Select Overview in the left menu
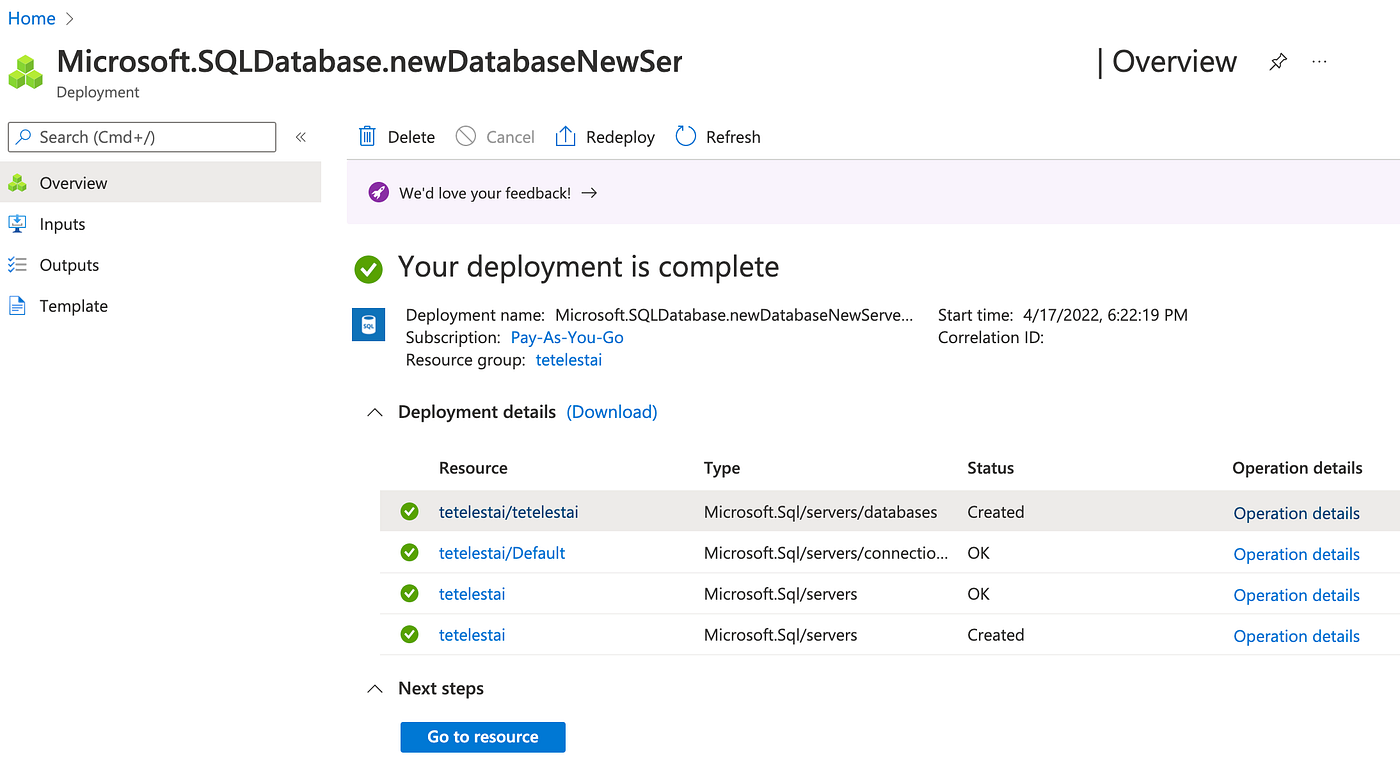 pos(73,182)
